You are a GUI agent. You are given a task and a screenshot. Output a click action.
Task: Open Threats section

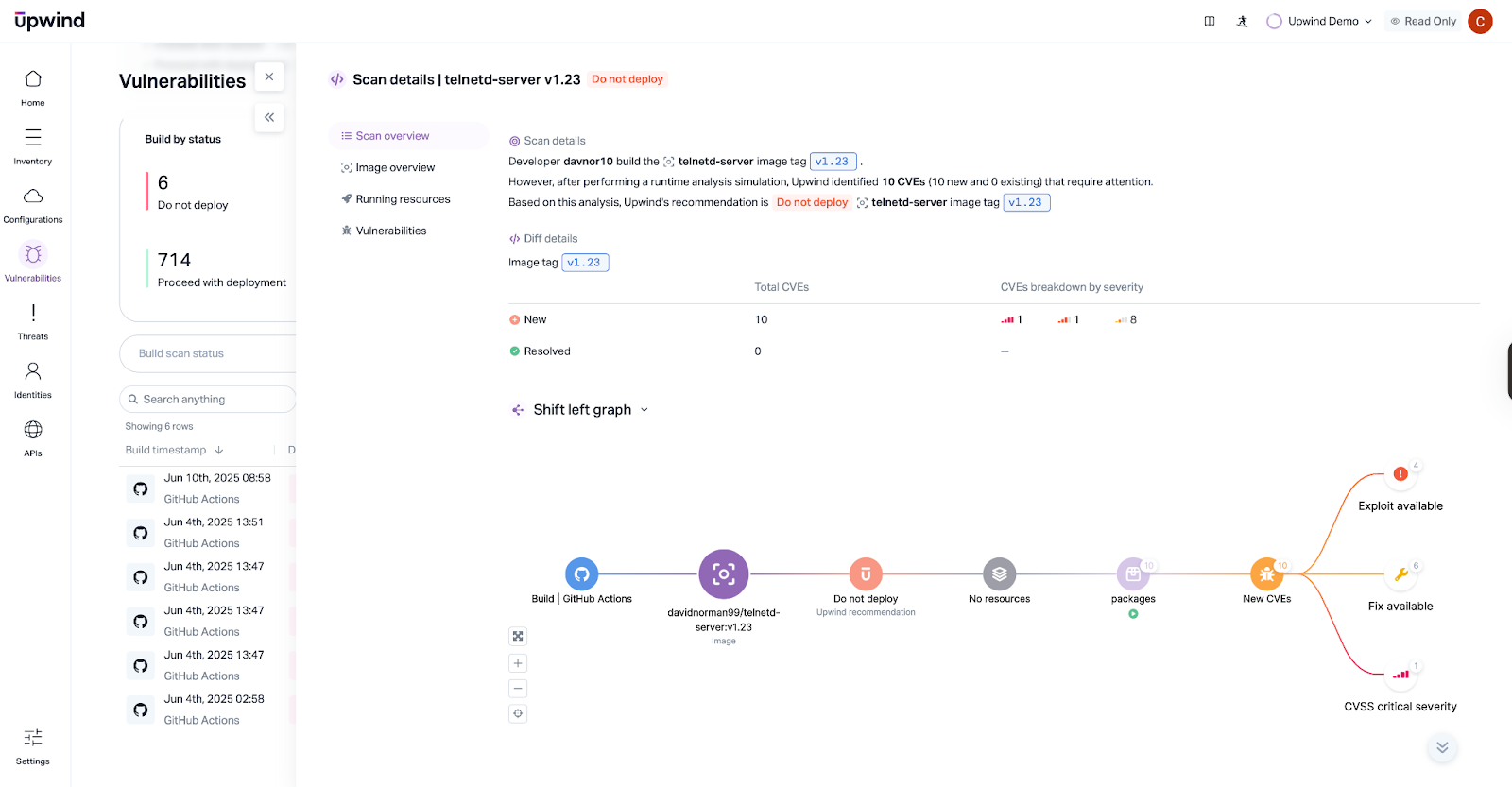point(33,321)
